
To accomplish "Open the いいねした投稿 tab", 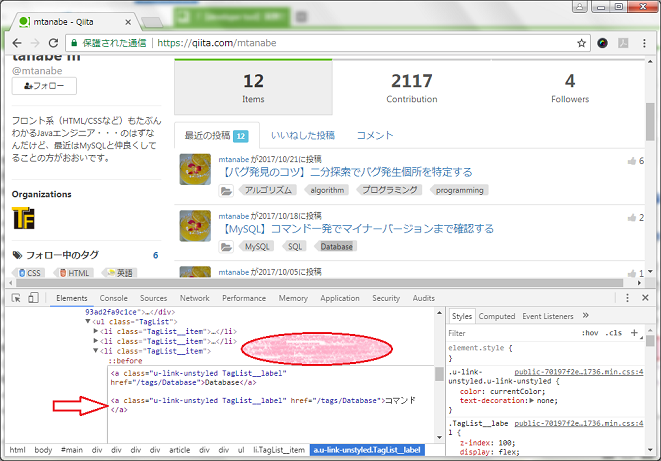I will 303,135.
